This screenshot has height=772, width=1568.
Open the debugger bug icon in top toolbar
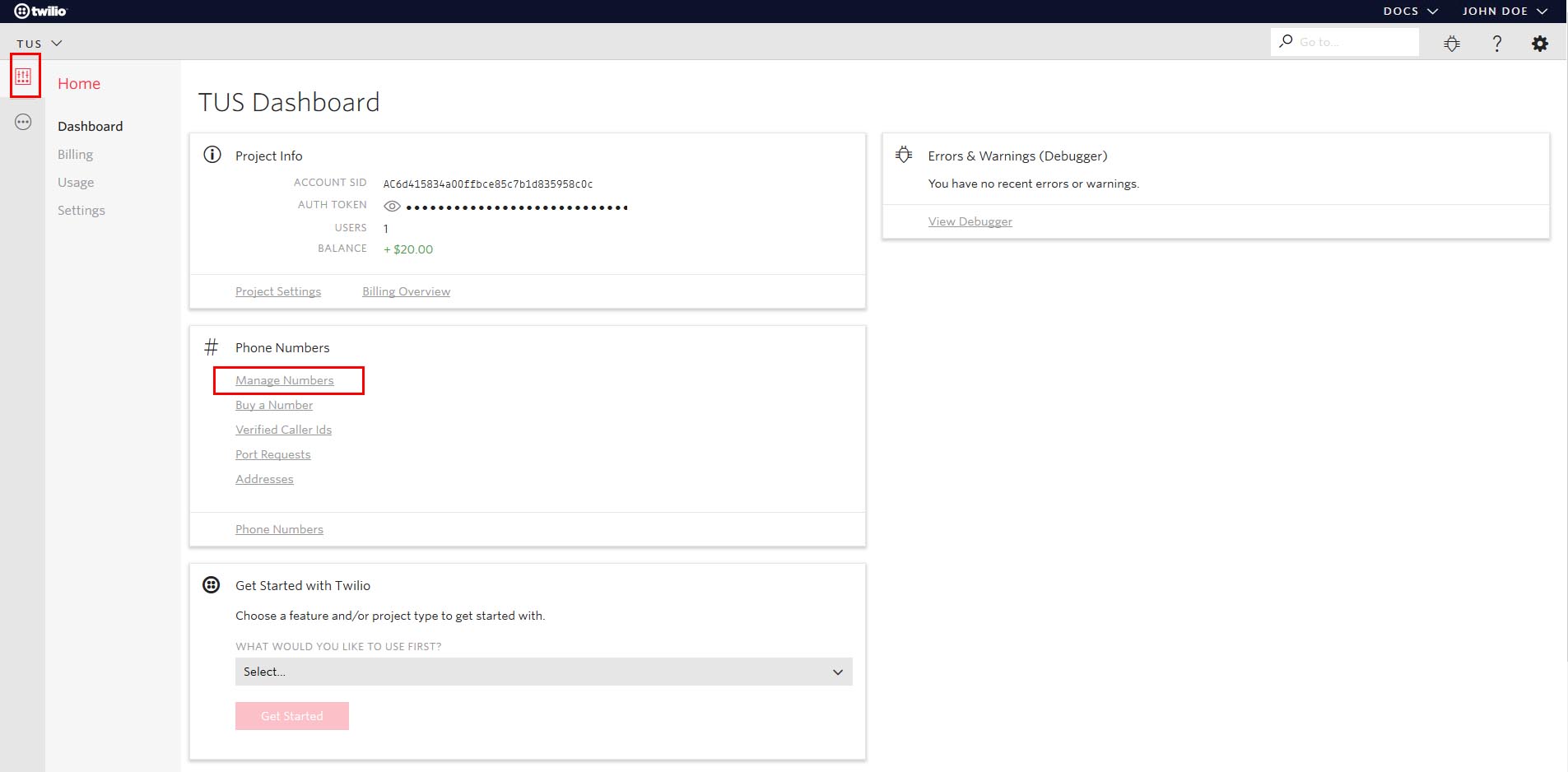[x=1452, y=44]
